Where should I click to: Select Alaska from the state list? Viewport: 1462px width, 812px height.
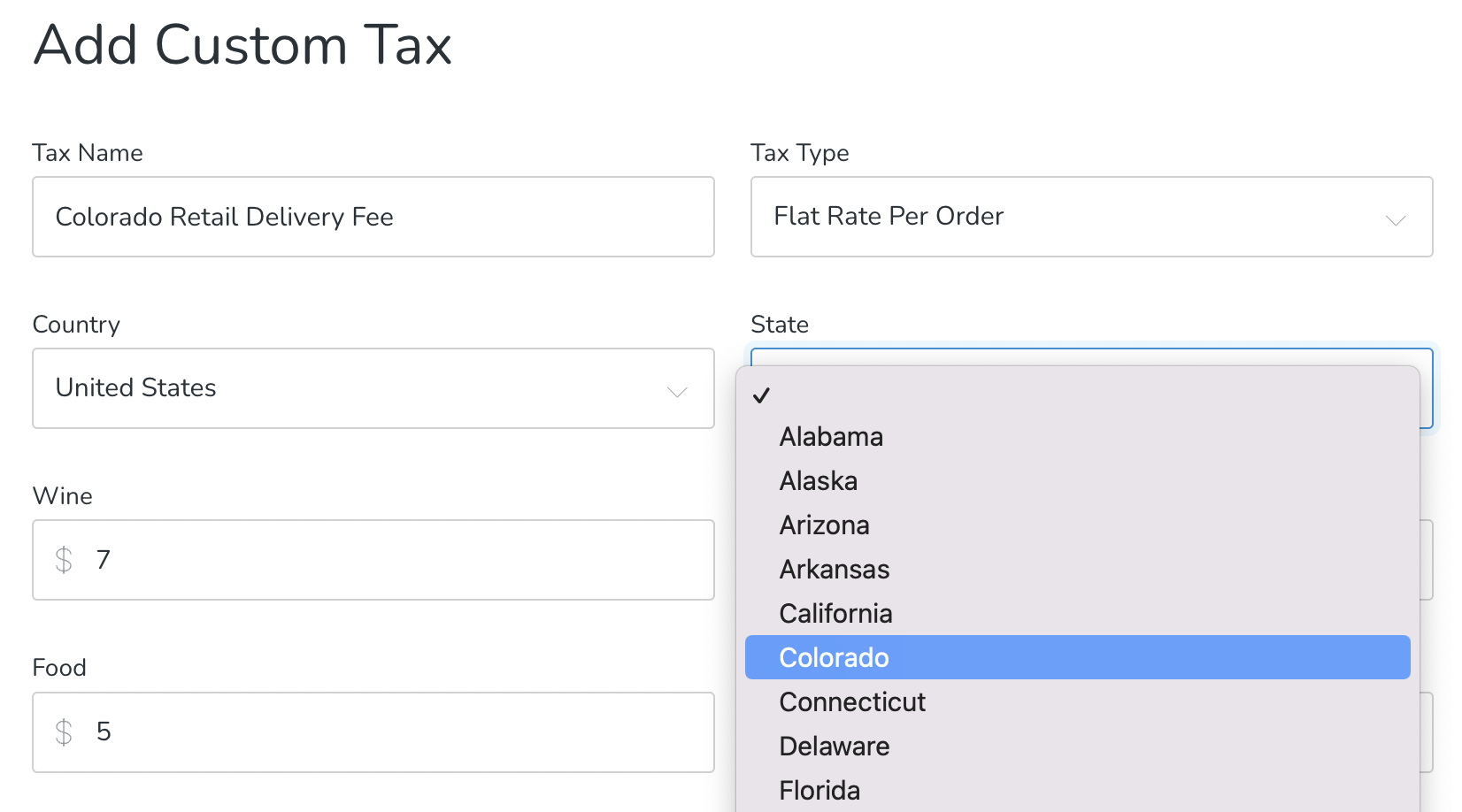[x=818, y=480]
